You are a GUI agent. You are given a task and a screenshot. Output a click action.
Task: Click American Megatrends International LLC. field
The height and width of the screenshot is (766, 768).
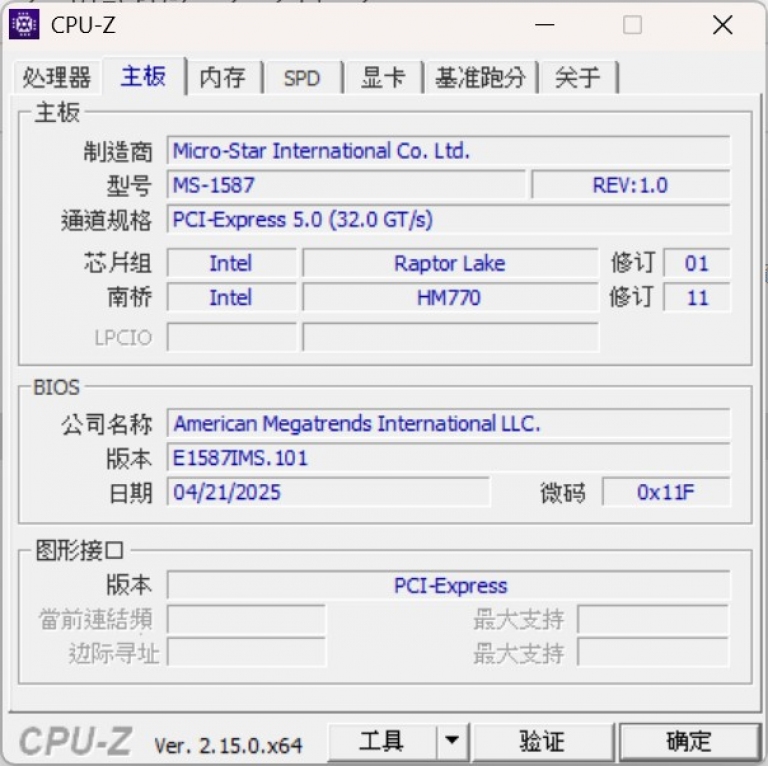coord(448,423)
